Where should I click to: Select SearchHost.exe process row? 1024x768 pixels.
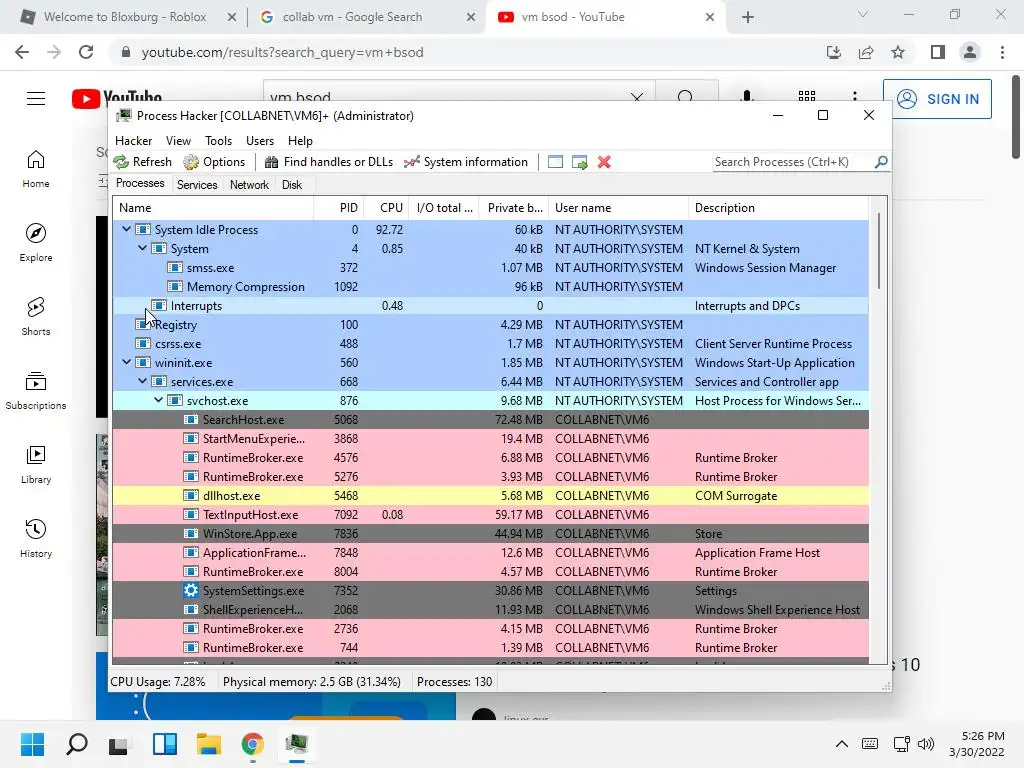[x=490, y=419]
